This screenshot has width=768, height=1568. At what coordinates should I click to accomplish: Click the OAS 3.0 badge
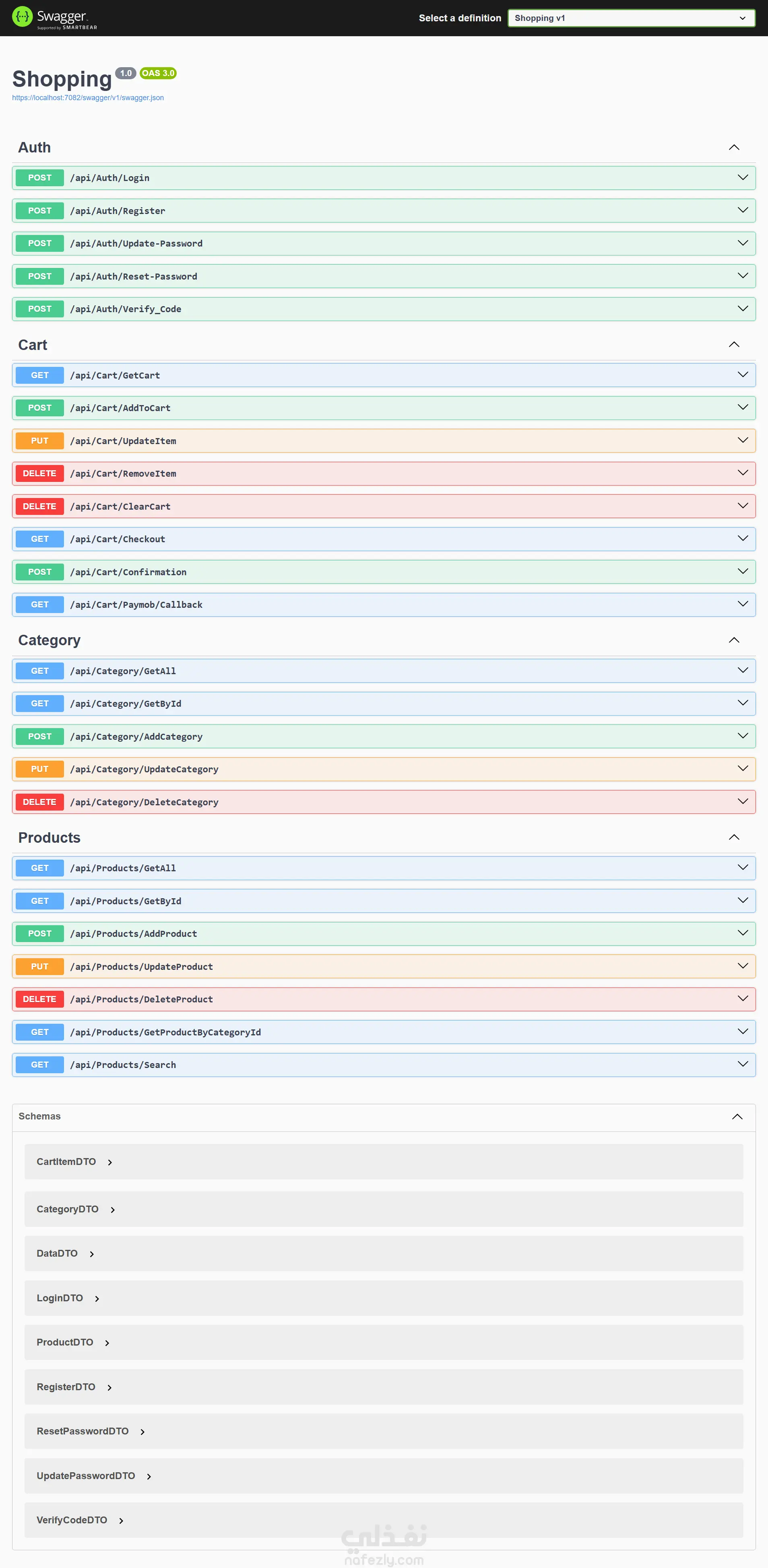click(158, 73)
